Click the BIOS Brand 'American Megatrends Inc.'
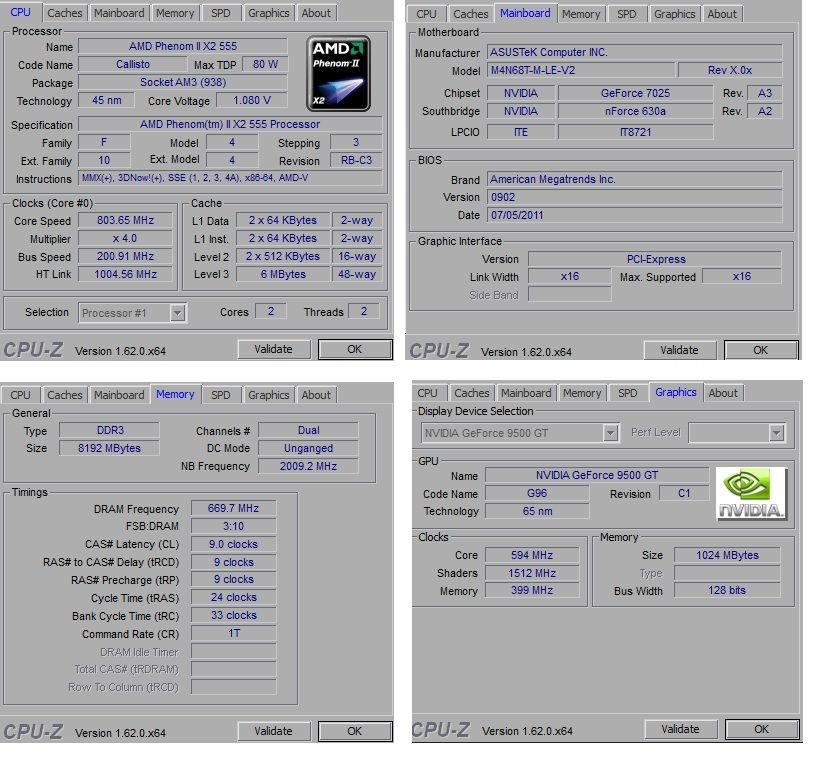The height and width of the screenshot is (768, 820). (x=635, y=179)
